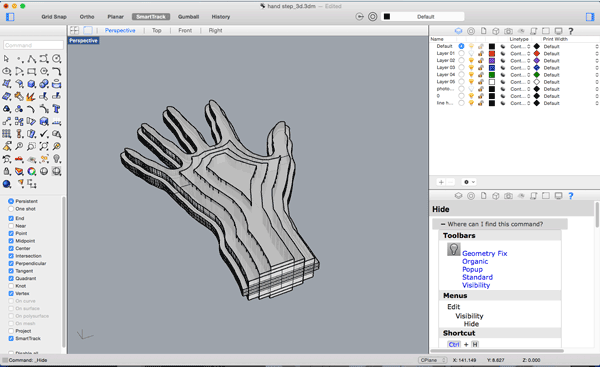Change Layer 04 green color swatch
600x367 pixels.
(492, 75)
